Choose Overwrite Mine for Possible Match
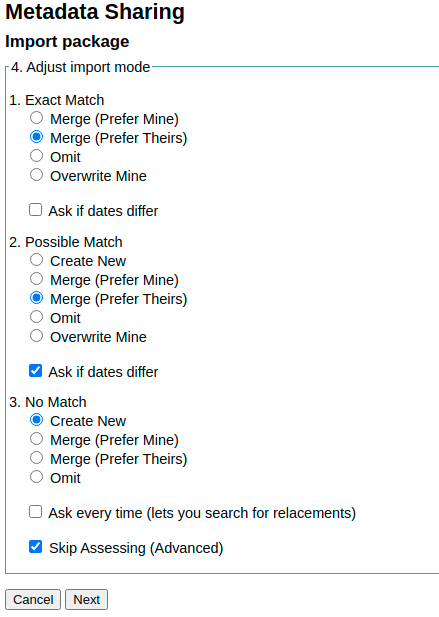This screenshot has width=439, height=617. pos(36,336)
